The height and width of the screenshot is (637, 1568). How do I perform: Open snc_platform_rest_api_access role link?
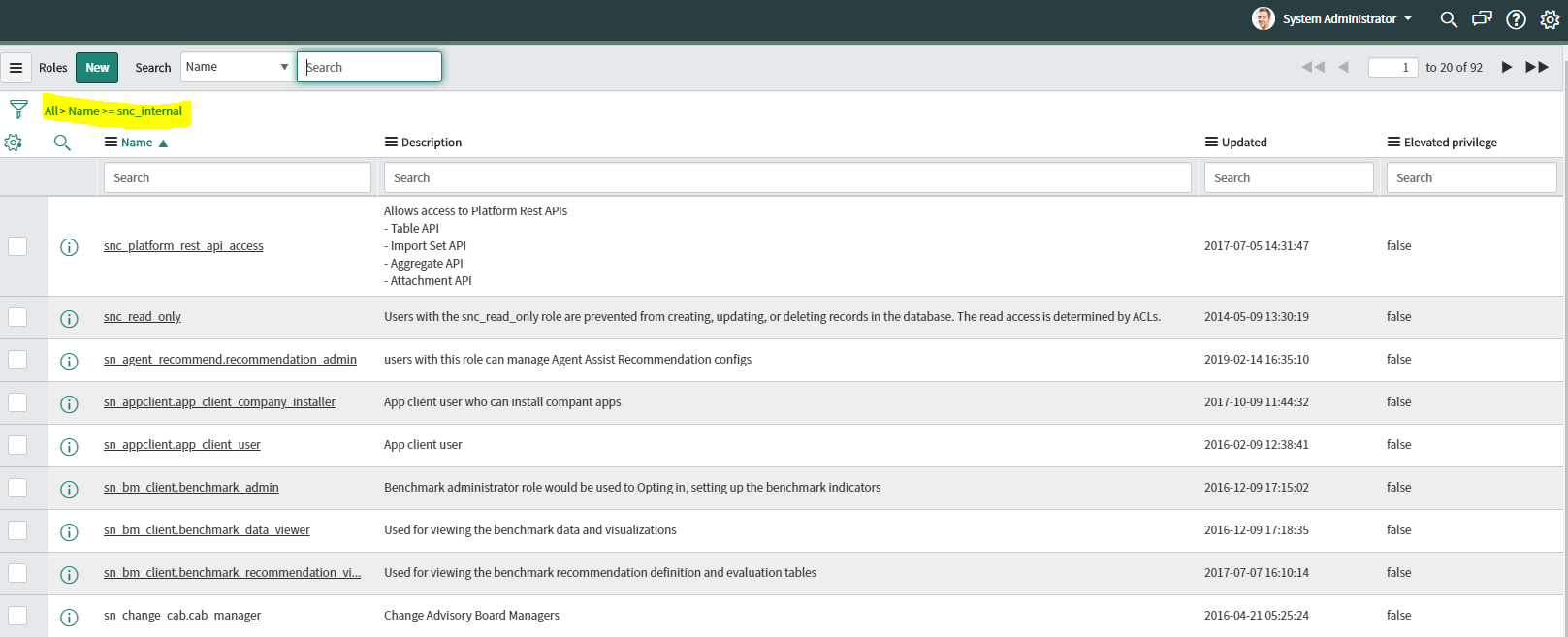(x=183, y=246)
